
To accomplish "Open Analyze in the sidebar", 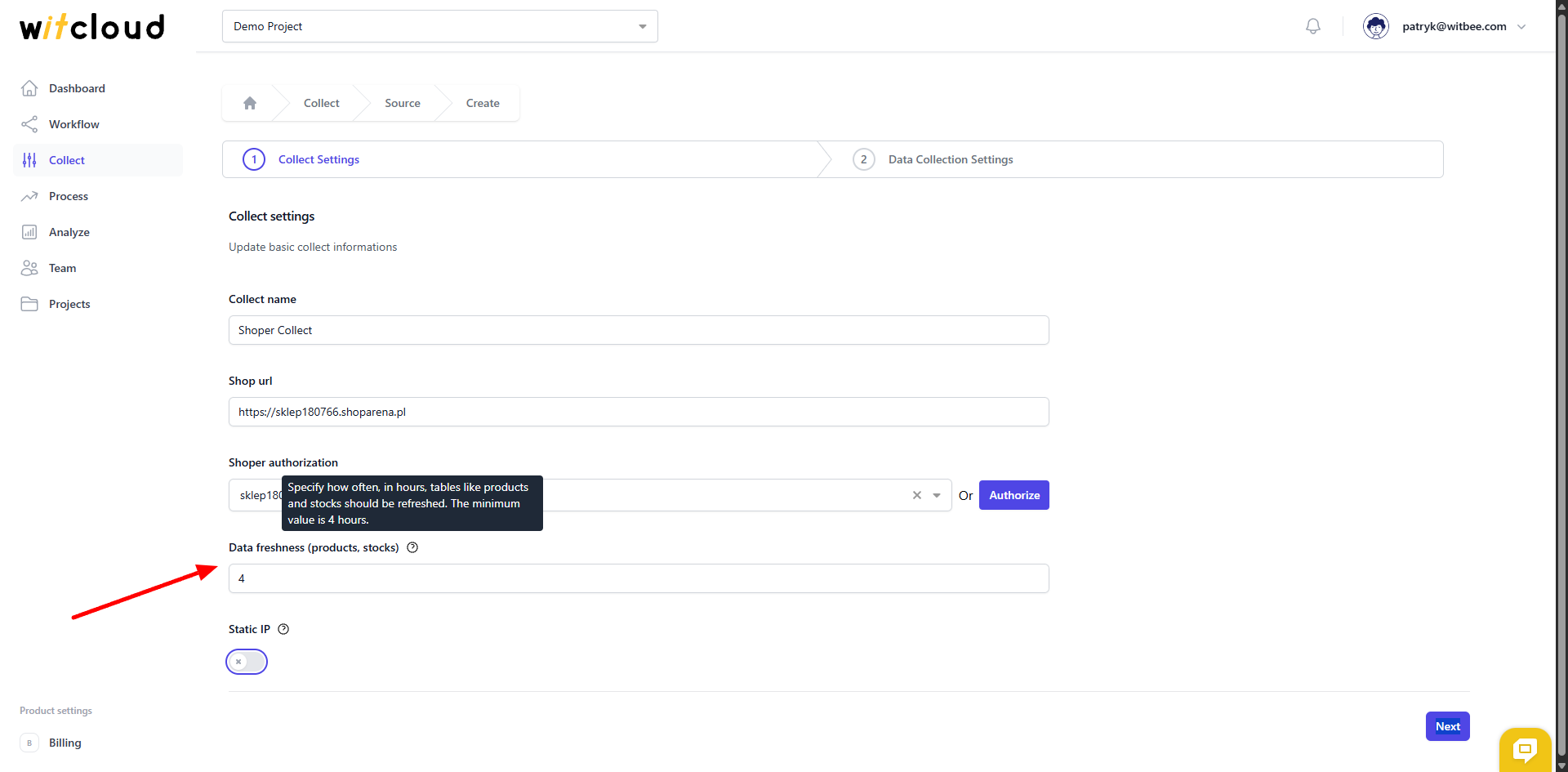I will coord(98,232).
